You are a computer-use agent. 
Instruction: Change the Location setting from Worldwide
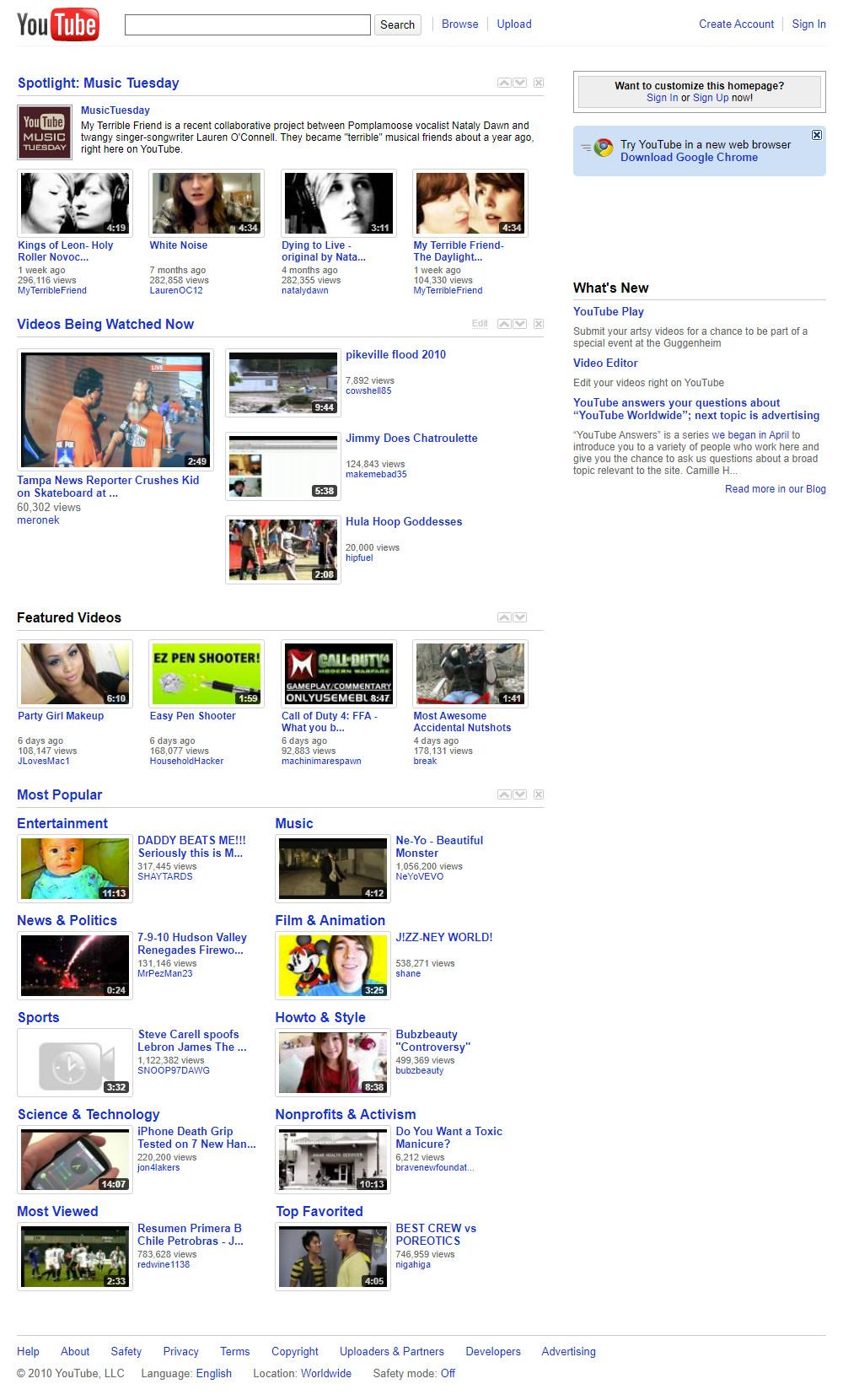pos(326,1373)
